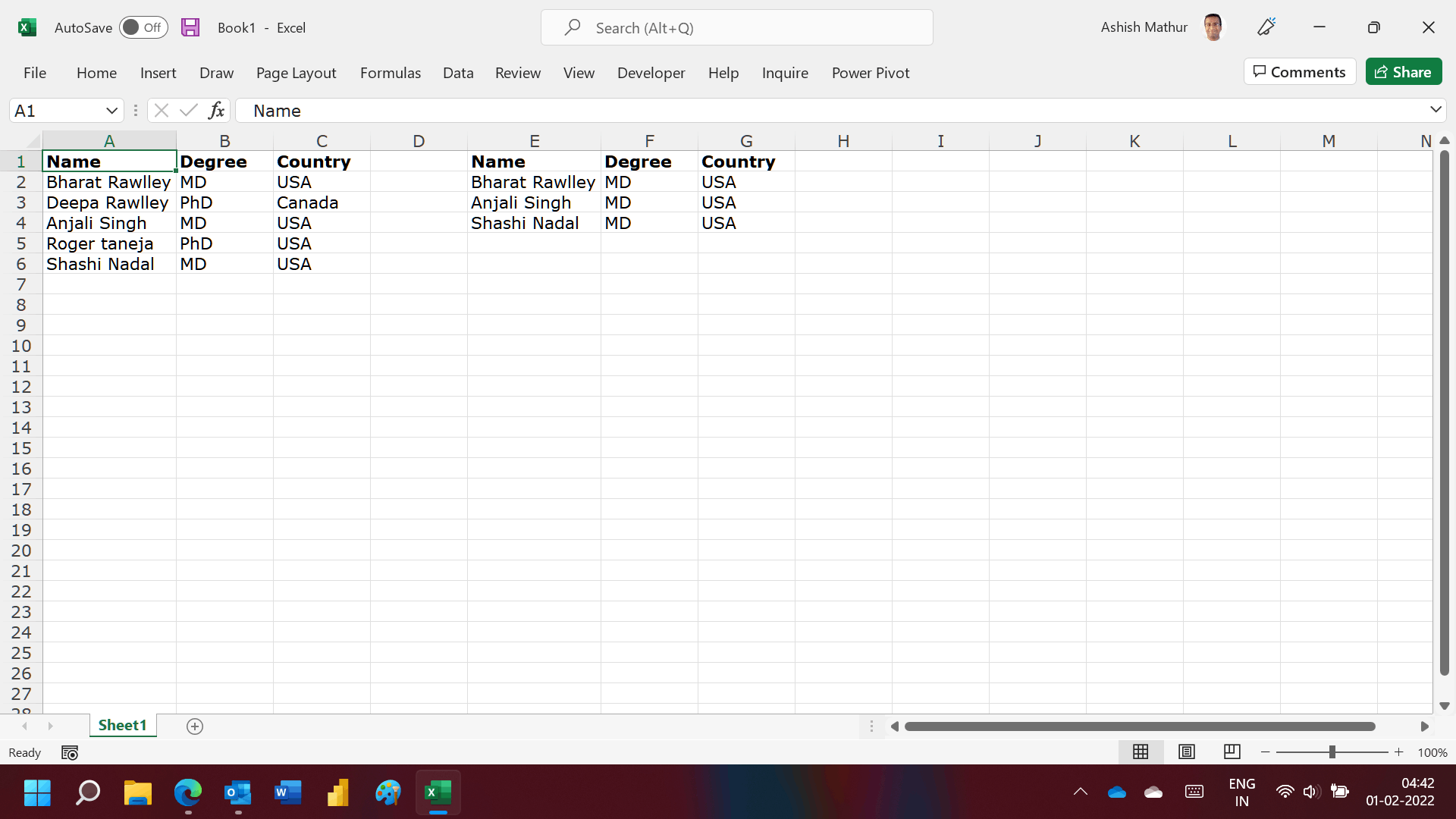Image resolution: width=1456 pixels, height=819 pixels.
Task: Click the Save disk icon
Action: tap(190, 28)
